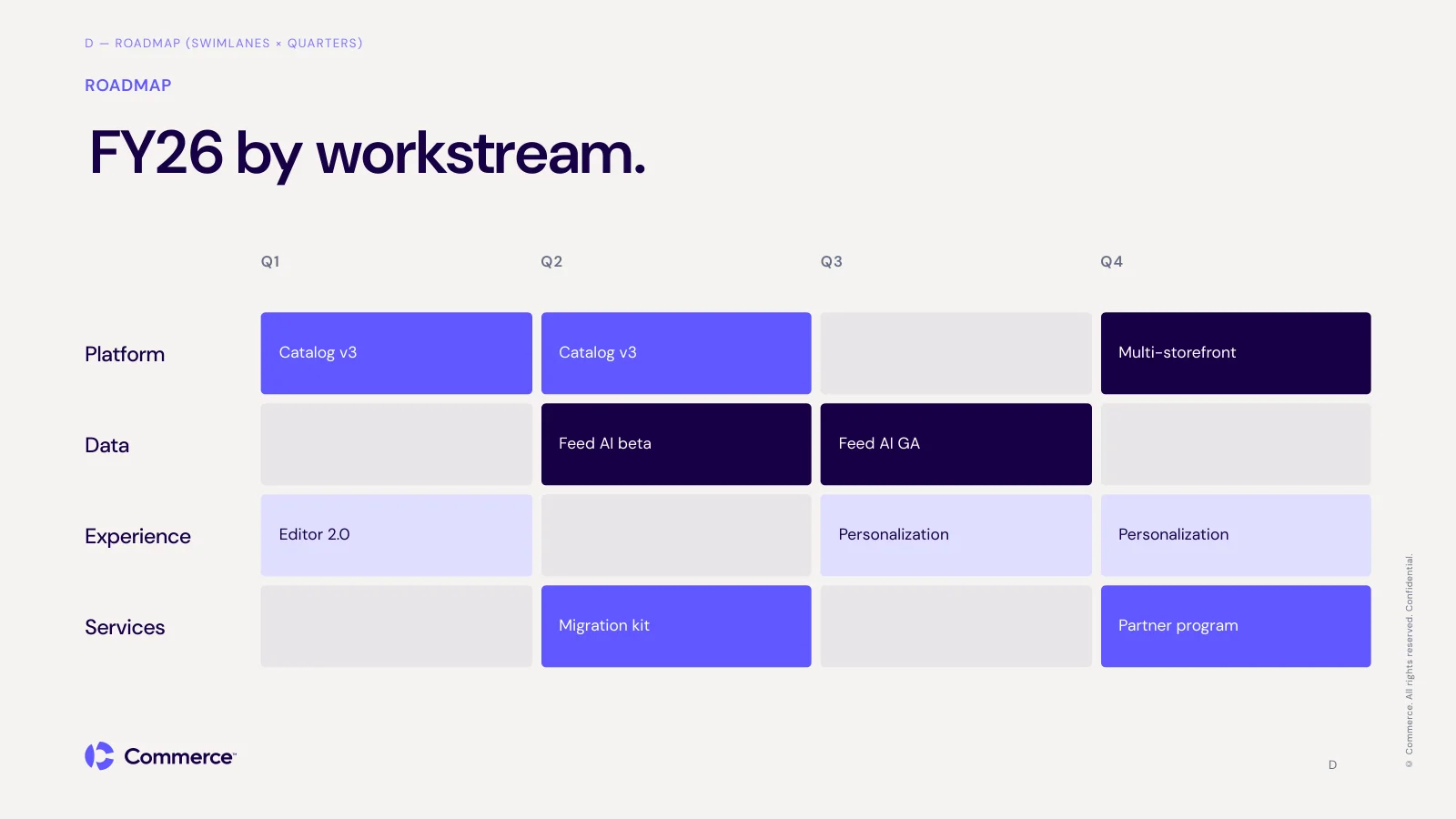
Task: Select the empty Platform Q3 cell
Action: [956, 353]
